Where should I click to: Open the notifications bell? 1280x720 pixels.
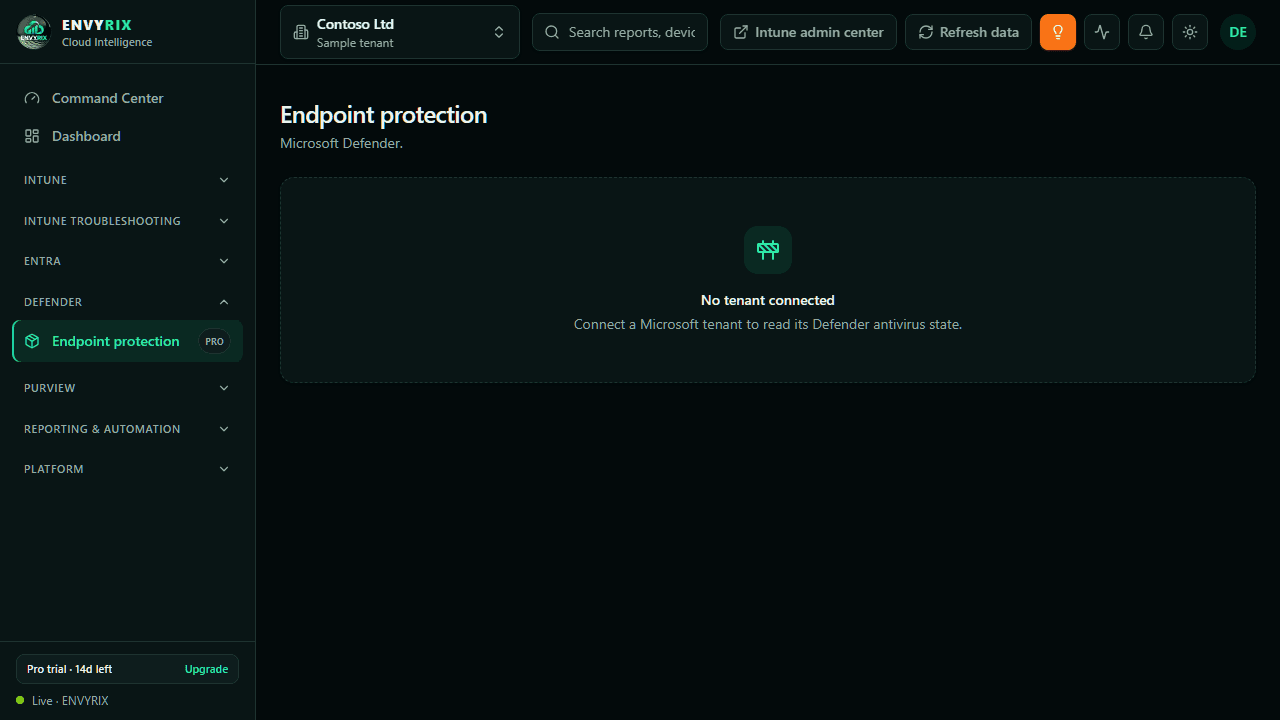coord(1146,32)
